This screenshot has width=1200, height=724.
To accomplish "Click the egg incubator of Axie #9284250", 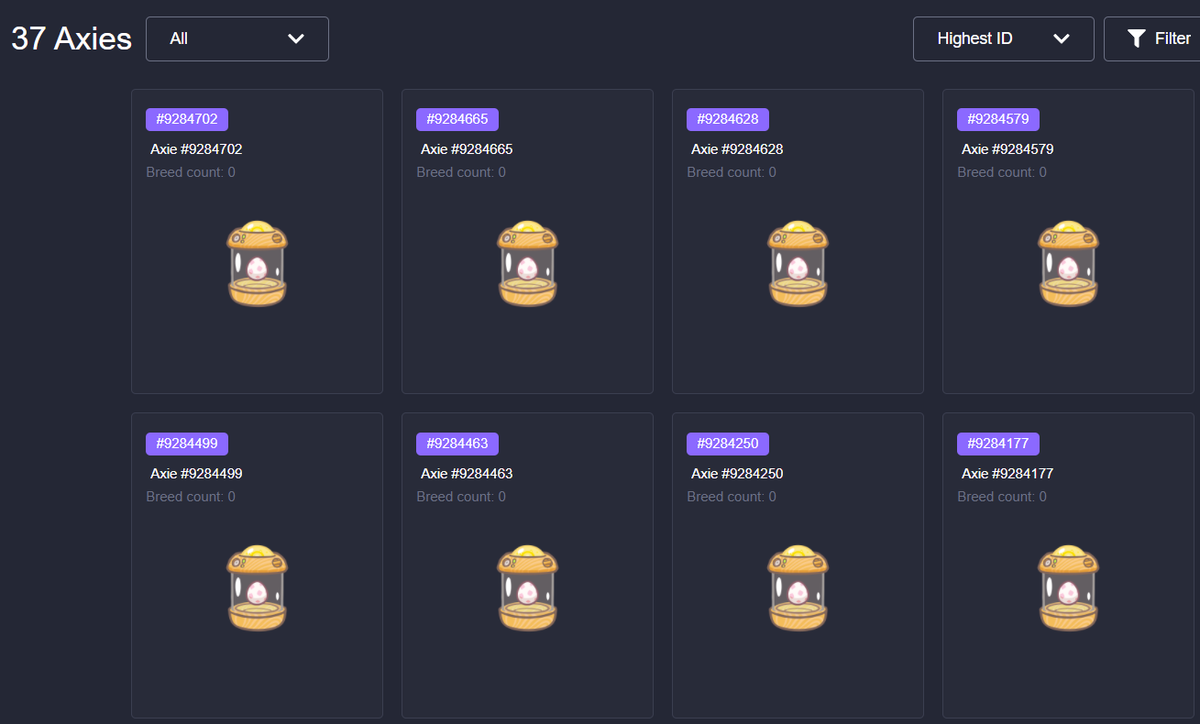I will tap(798, 588).
